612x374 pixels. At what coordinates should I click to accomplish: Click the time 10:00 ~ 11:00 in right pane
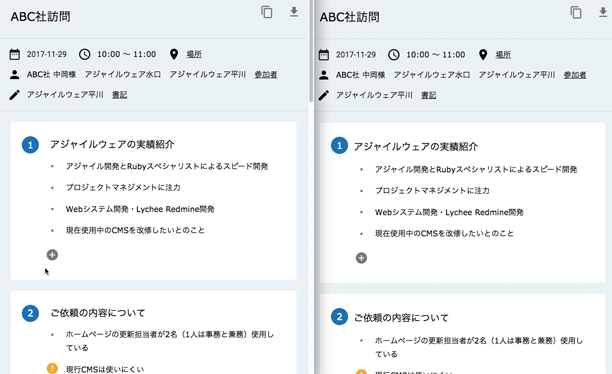(x=436, y=55)
